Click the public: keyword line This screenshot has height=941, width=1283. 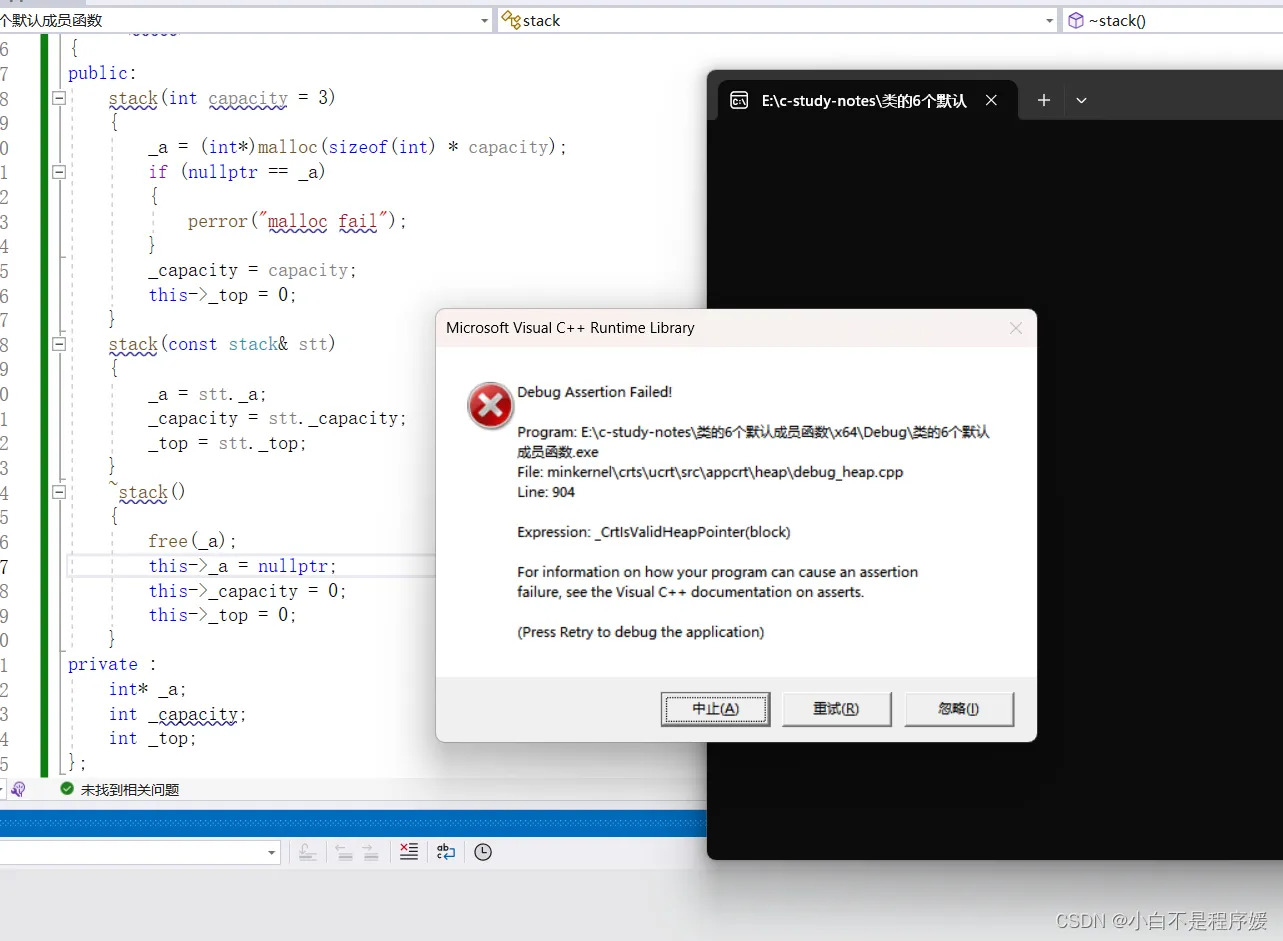[103, 73]
